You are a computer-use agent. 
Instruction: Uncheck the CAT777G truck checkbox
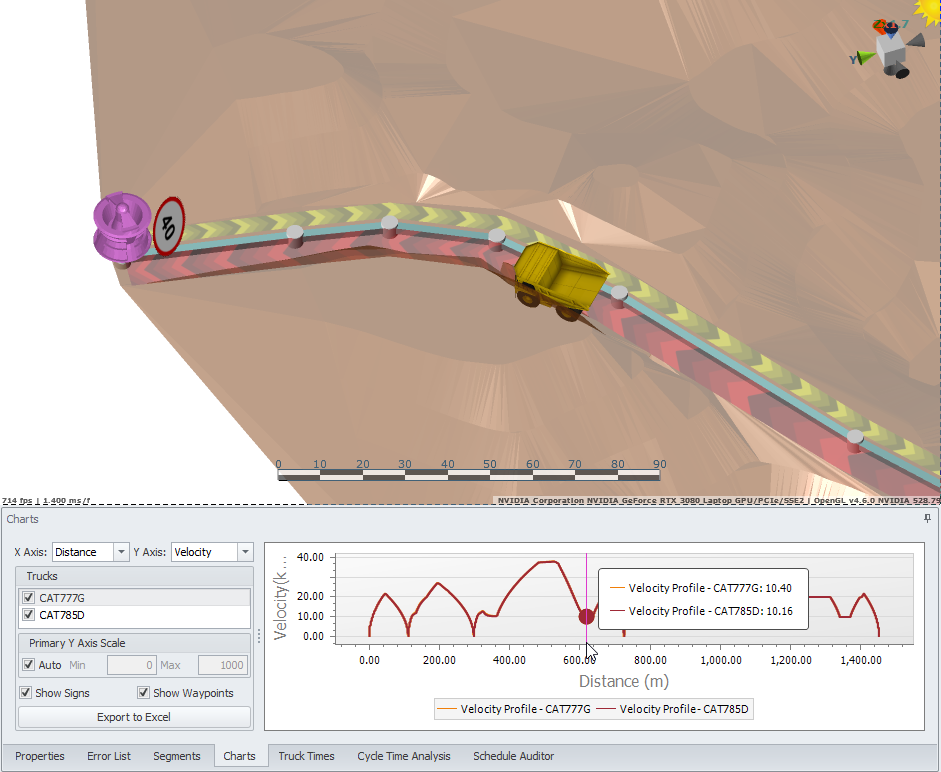tap(29, 598)
